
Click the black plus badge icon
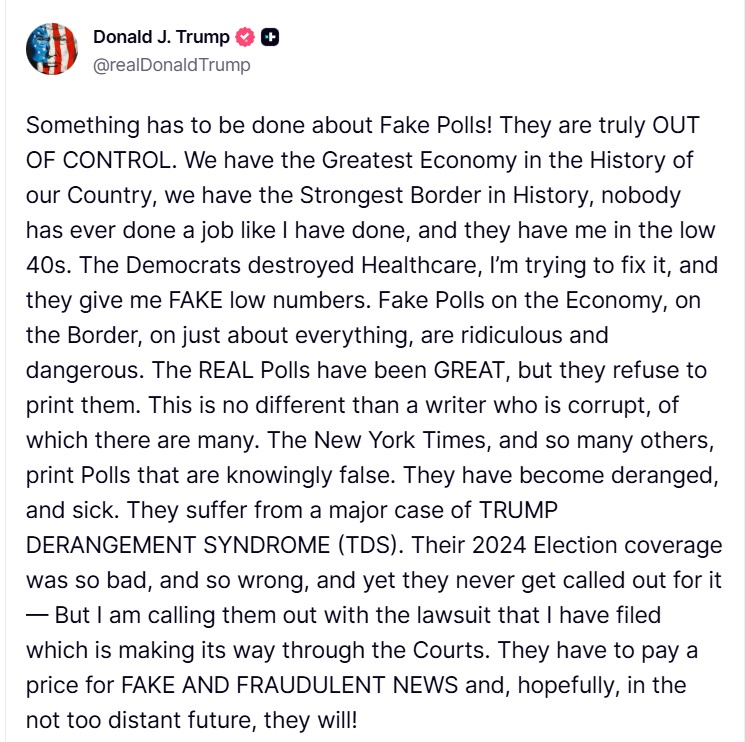pos(270,38)
